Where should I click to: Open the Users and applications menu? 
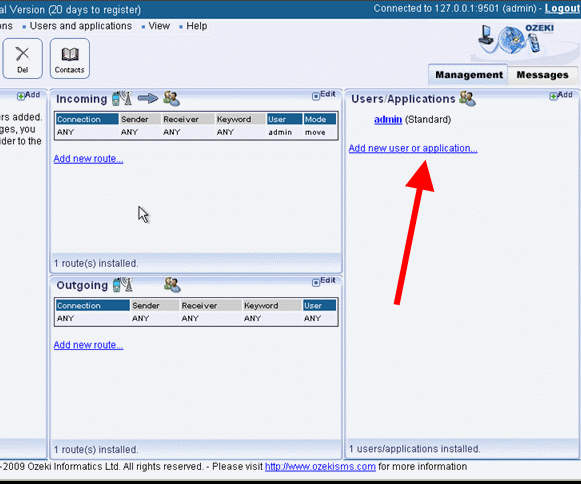point(81,26)
